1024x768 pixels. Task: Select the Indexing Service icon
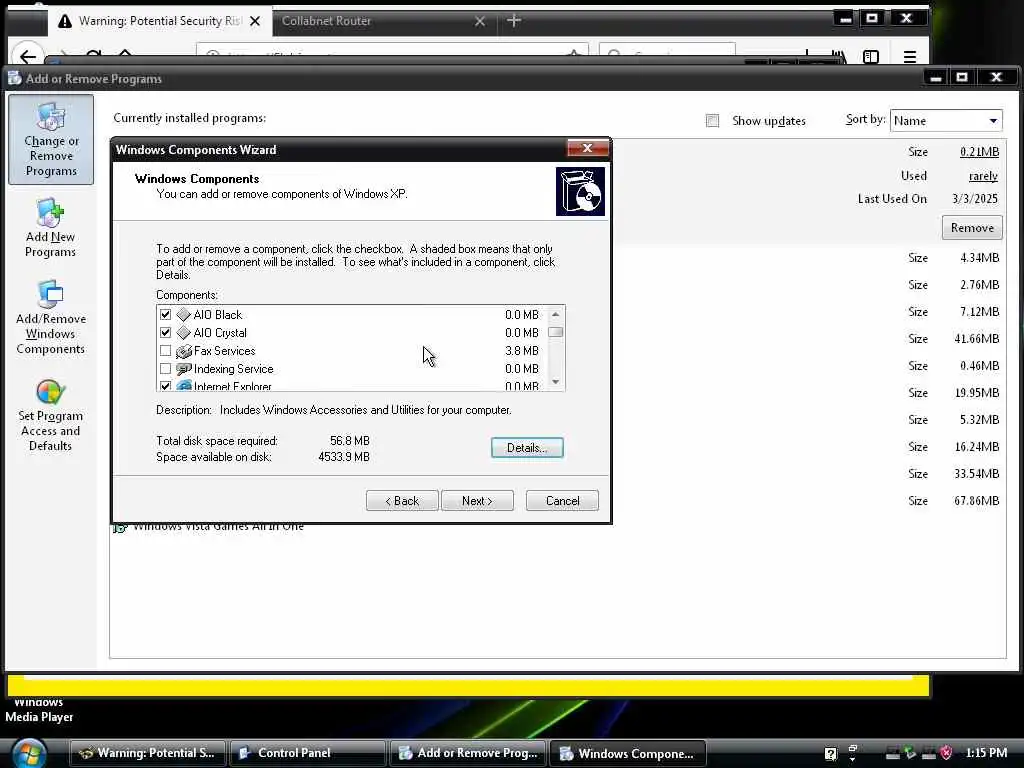184,369
